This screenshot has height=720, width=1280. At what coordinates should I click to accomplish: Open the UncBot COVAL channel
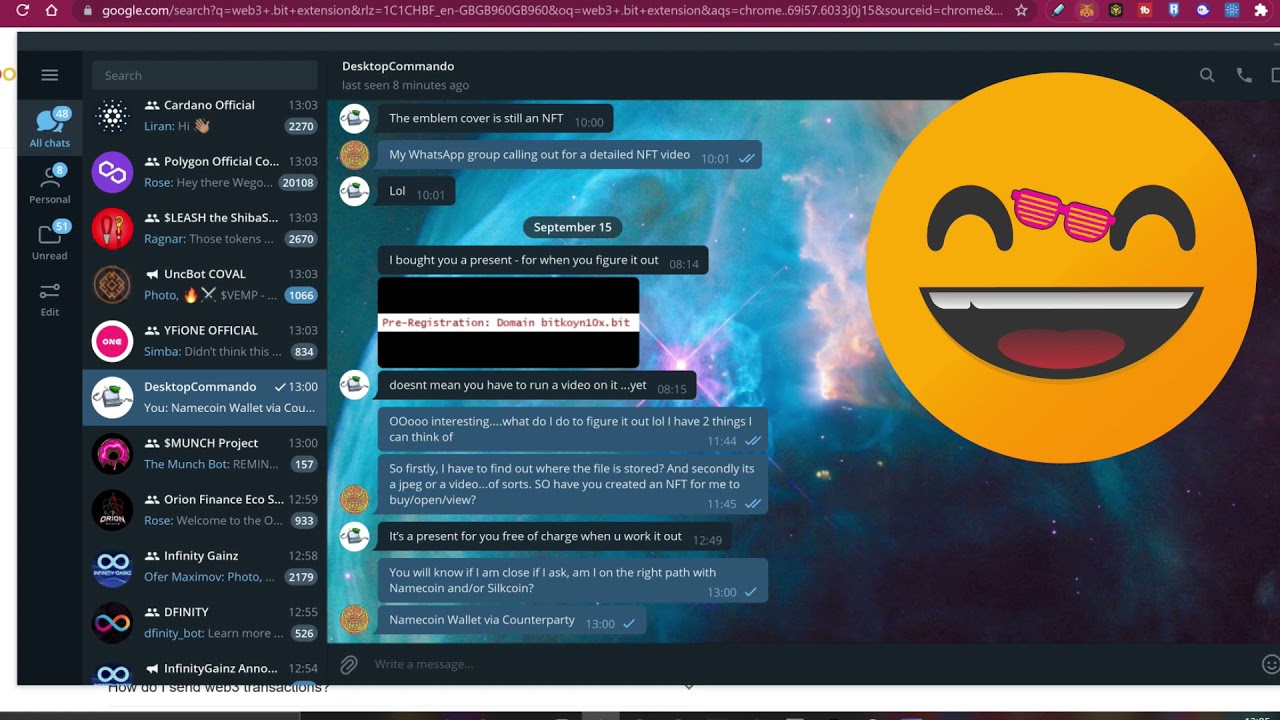tap(205, 285)
